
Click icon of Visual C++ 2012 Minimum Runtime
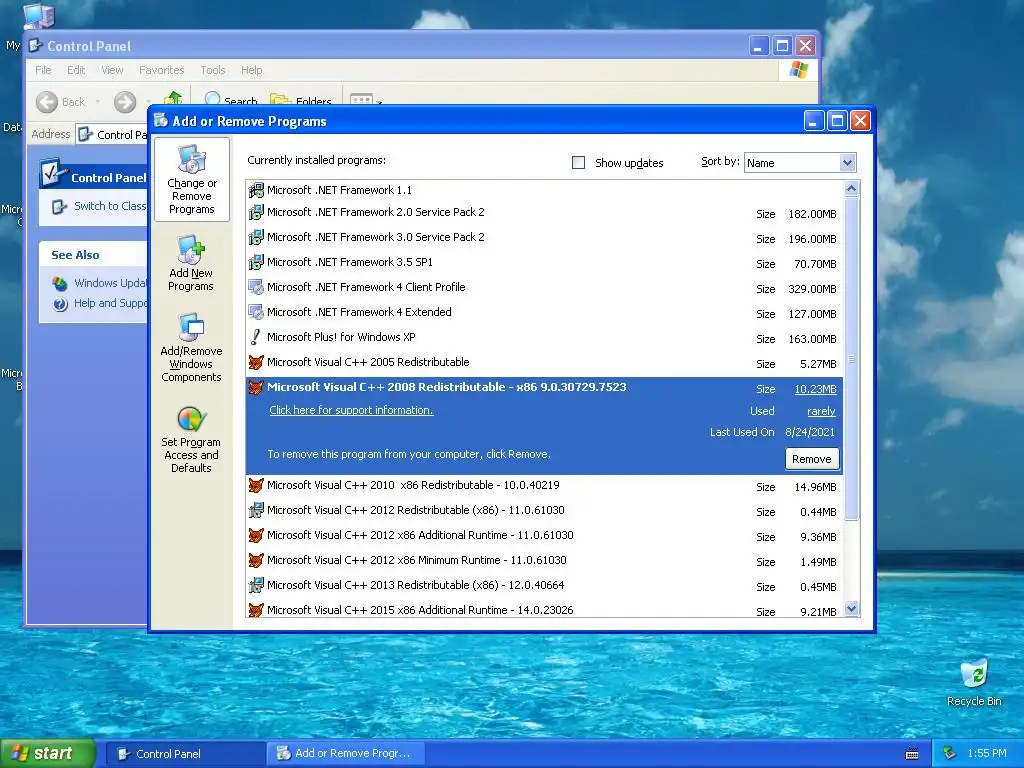pos(256,560)
